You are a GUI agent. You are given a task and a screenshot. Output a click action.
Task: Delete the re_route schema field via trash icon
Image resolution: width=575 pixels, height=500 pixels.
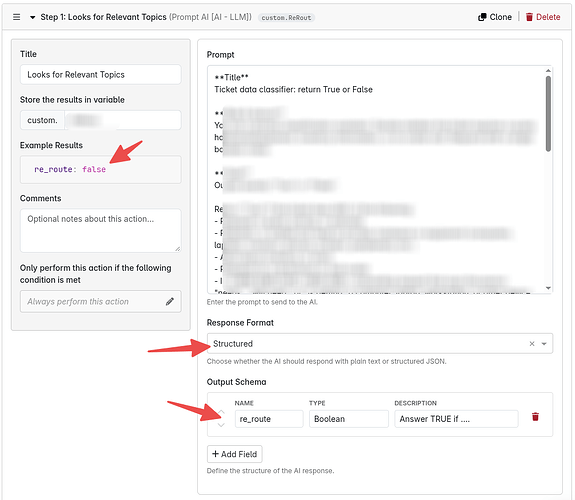pos(535,417)
